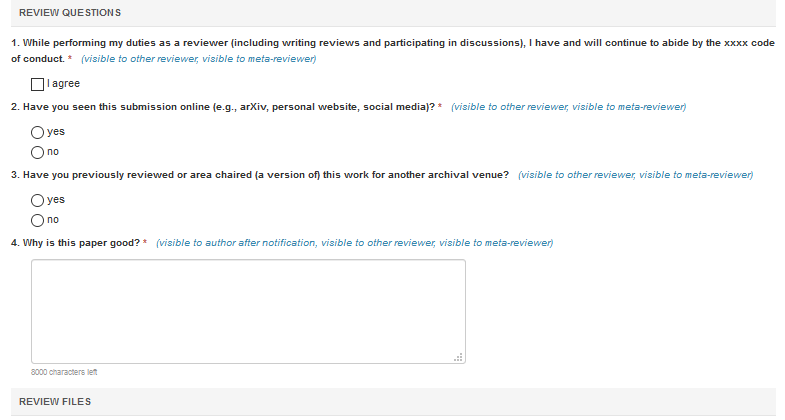This screenshot has height=420, width=785.
Task: Click the "I agree" label text
Action: pos(64,84)
